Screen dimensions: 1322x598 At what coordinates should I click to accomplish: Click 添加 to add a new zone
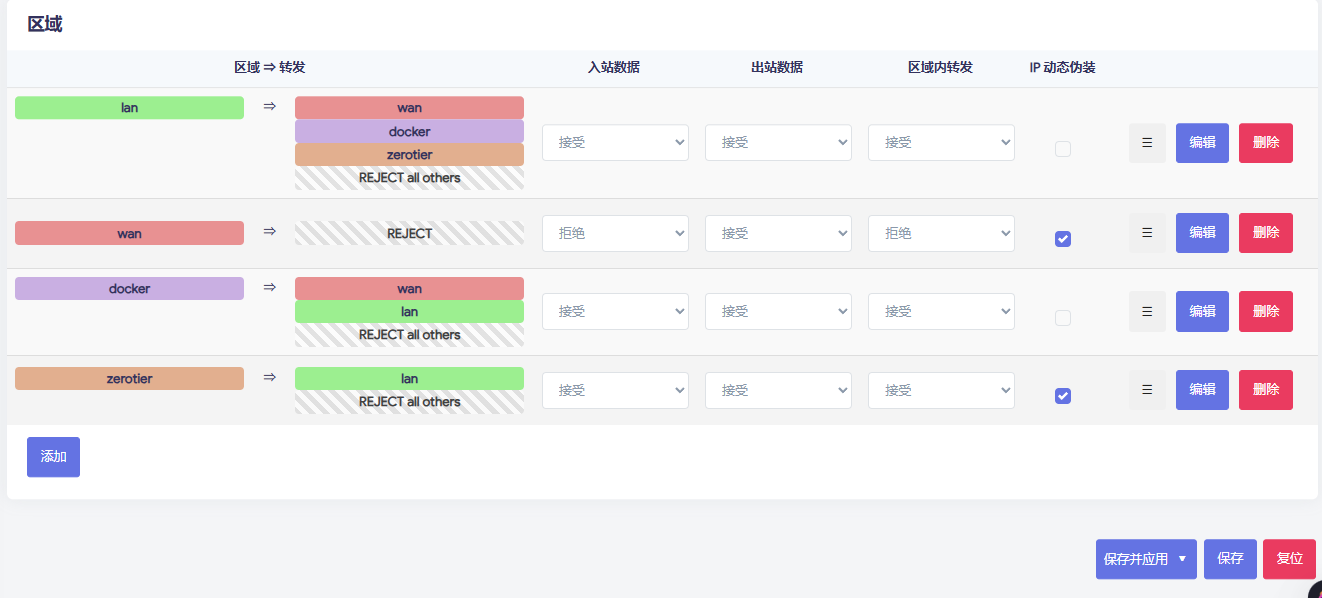(x=53, y=457)
